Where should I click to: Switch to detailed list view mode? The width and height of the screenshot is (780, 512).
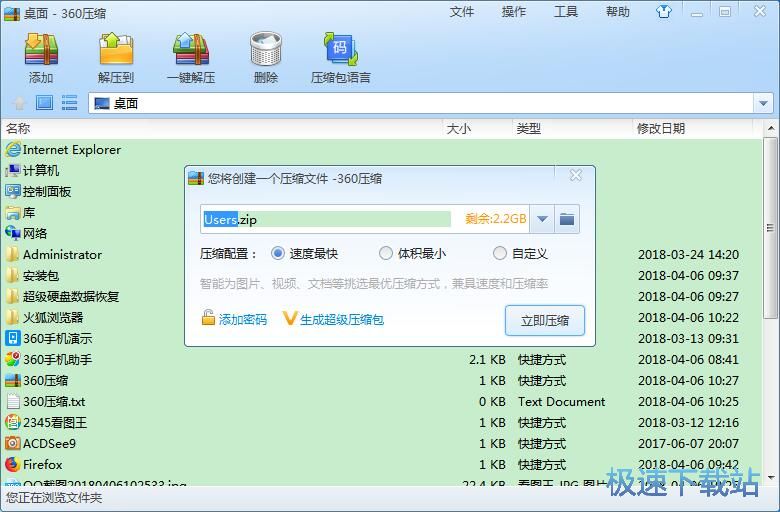click(69, 103)
